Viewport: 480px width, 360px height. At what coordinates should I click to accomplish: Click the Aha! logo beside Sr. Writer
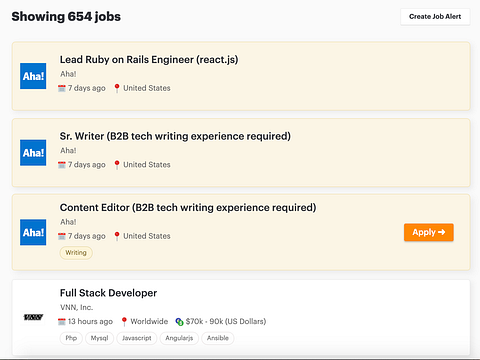point(33,153)
